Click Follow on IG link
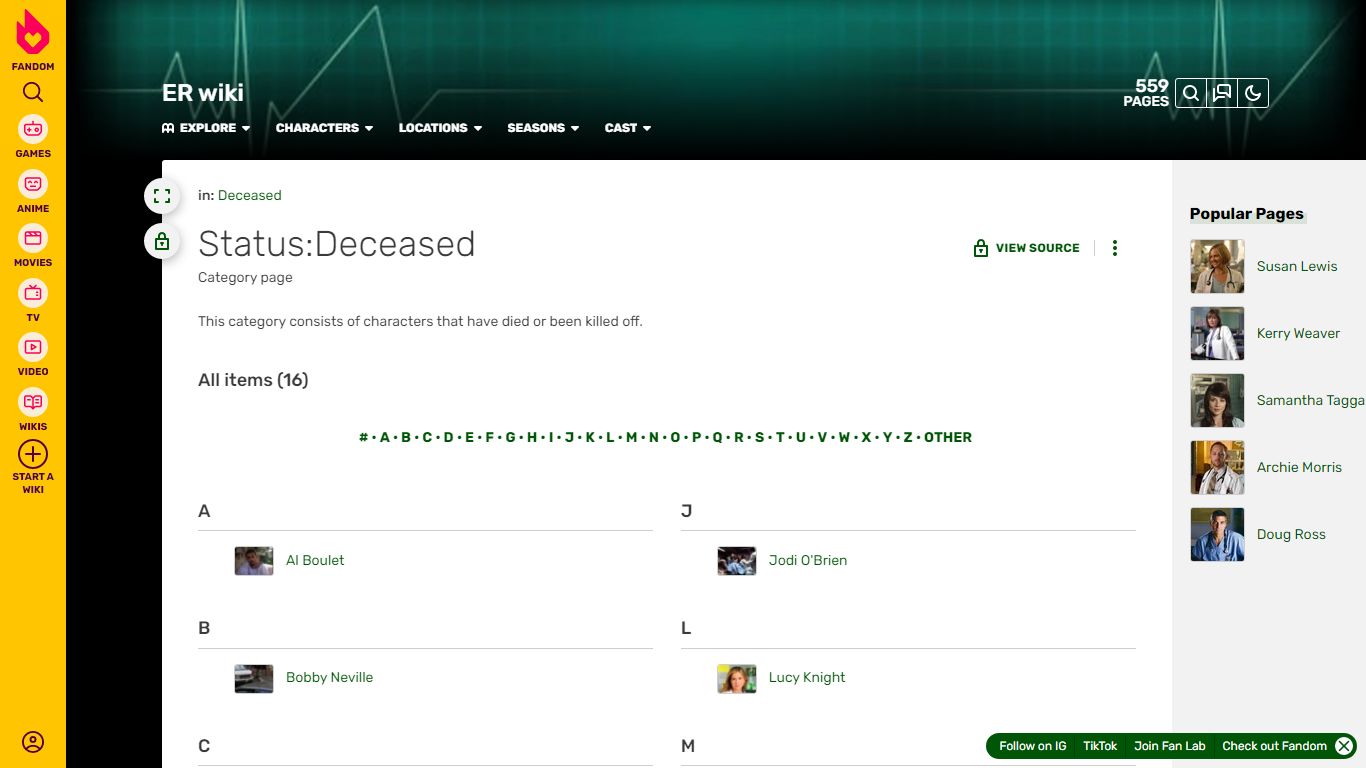The height and width of the screenshot is (768, 1366). click(1033, 746)
